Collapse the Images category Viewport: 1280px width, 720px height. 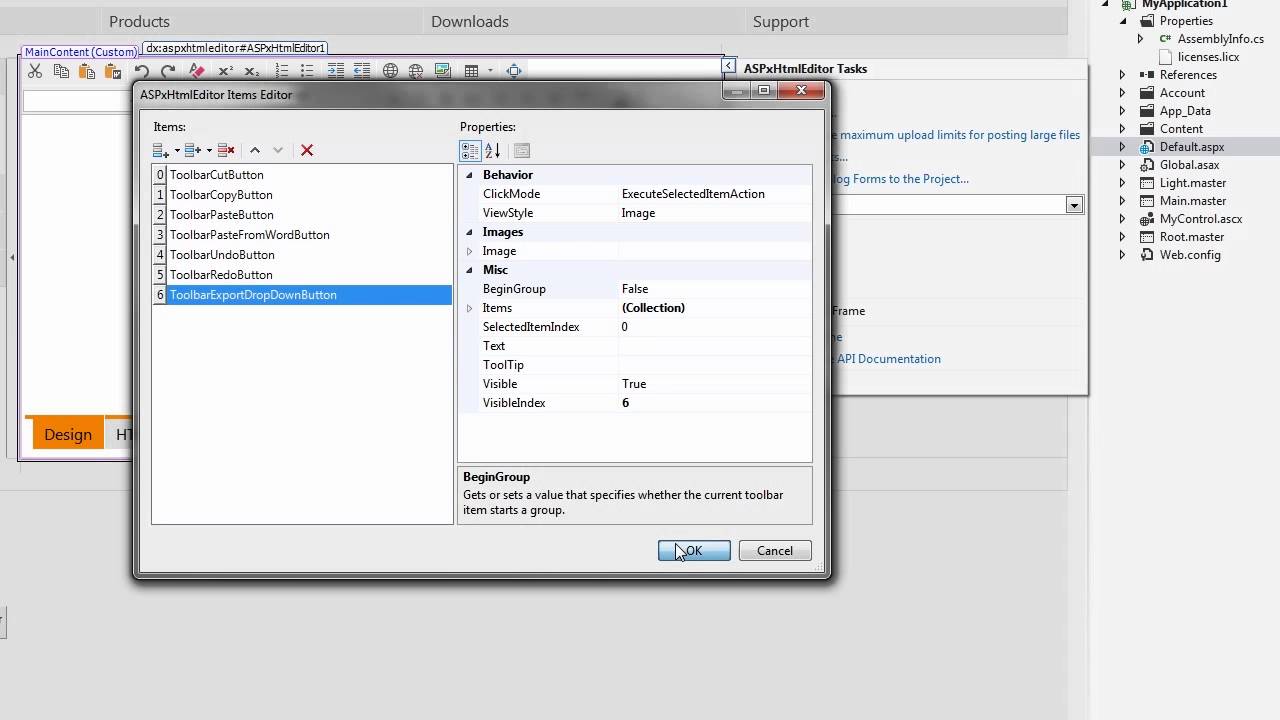(469, 232)
